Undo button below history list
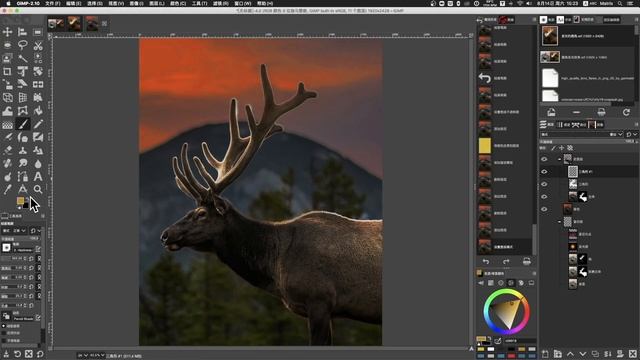Screen dimensions: 640x360 [x=486, y=261]
